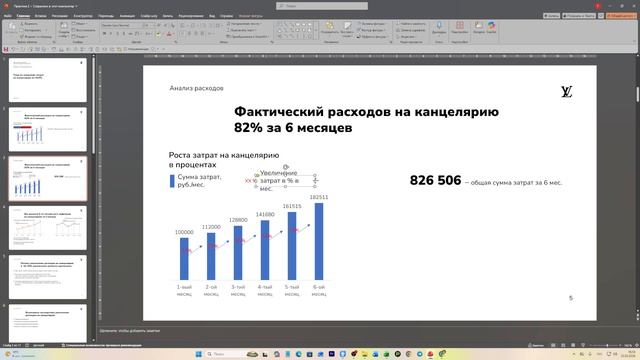The width and height of the screenshot is (640, 360).
Task: Click the Save icon in quick access toolbar
Action: [6, 49]
